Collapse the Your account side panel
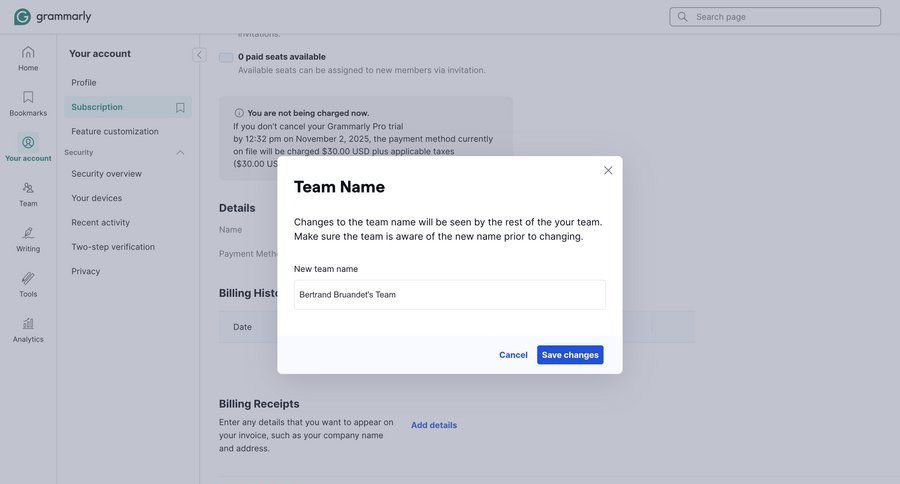 (199, 55)
